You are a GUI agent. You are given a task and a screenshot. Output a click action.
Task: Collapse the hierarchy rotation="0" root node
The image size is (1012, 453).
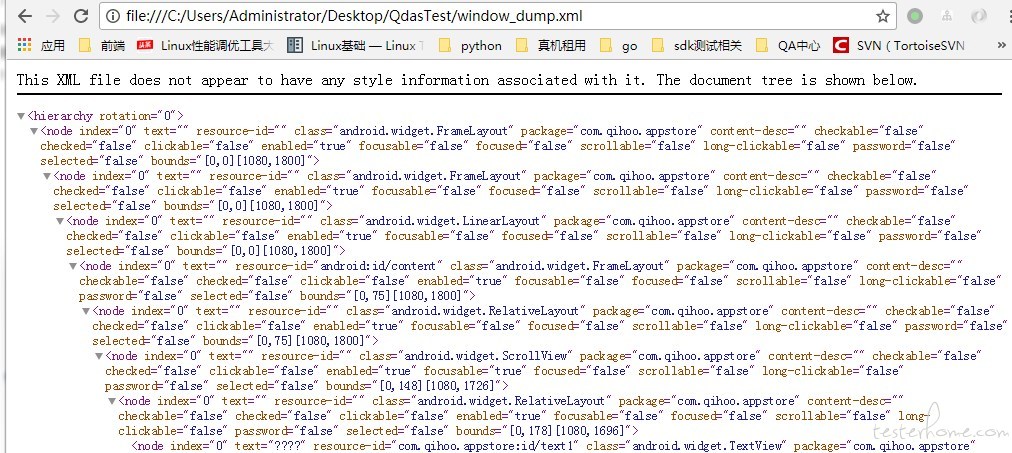pyautogui.click(x=21, y=116)
